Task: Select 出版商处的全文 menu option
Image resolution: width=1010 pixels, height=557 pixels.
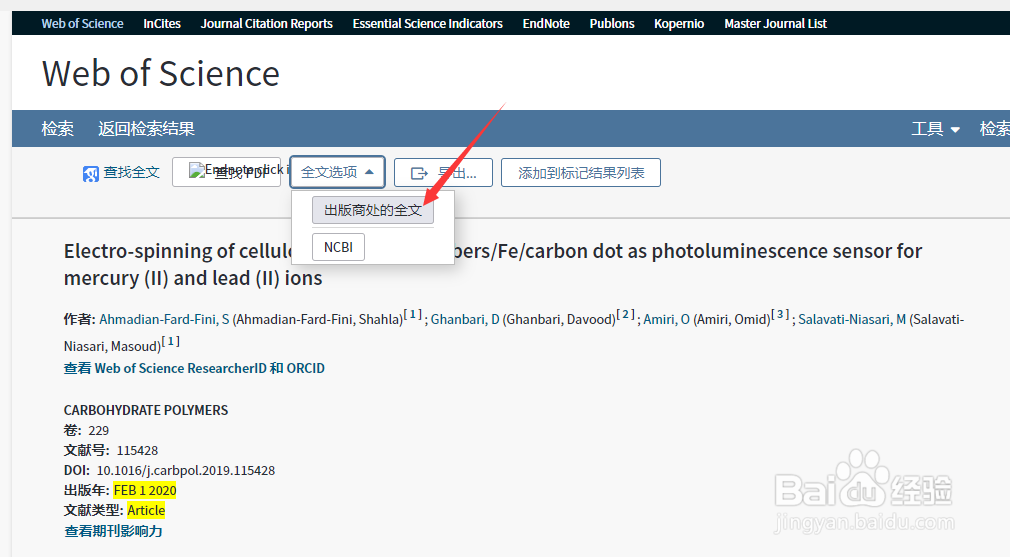Action: pos(373,210)
